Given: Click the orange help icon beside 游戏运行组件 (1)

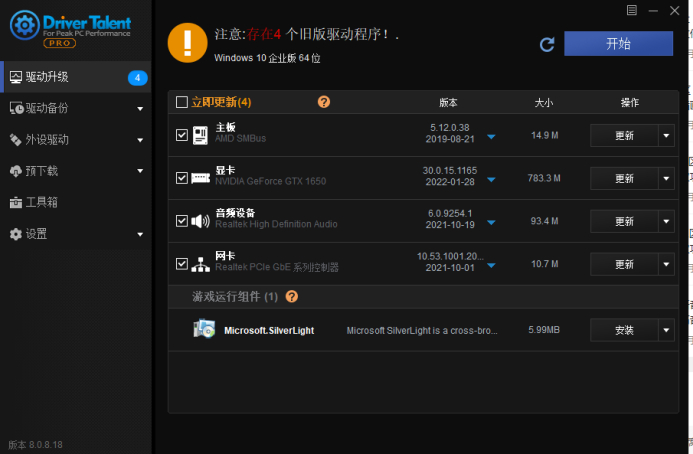Looking at the screenshot, I should click(x=292, y=296).
